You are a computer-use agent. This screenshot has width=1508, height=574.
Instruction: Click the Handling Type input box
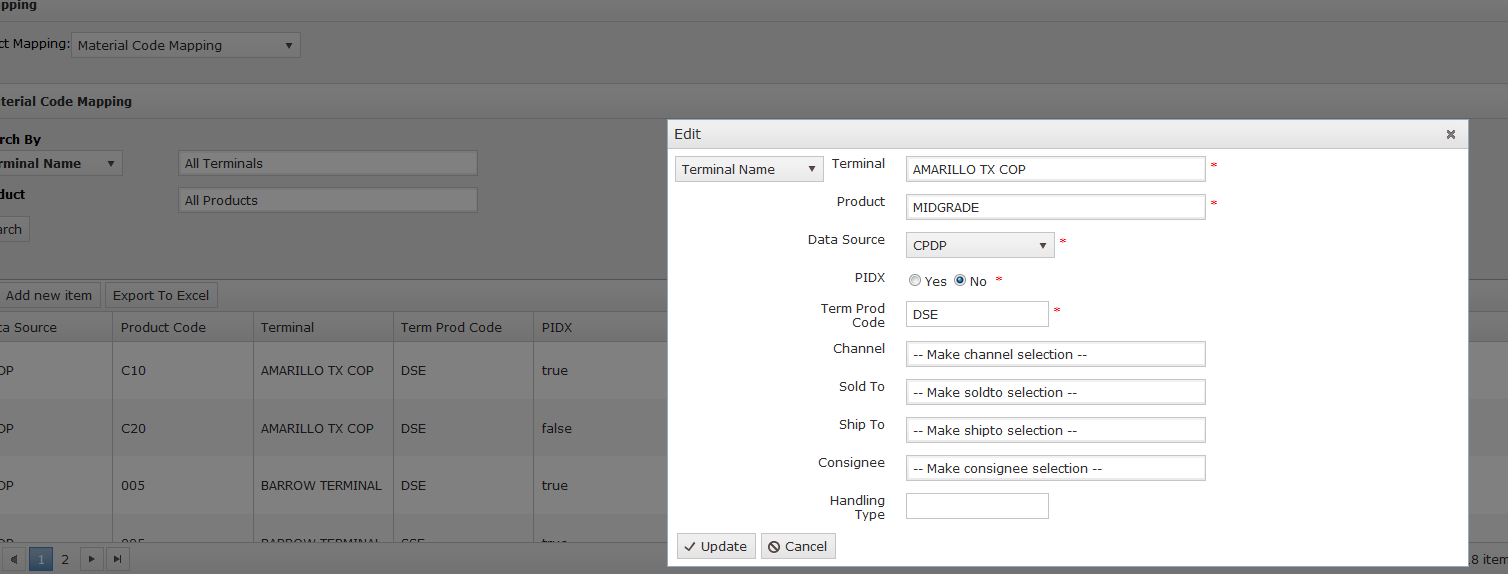pyautogui.click(x=977, y=506)
